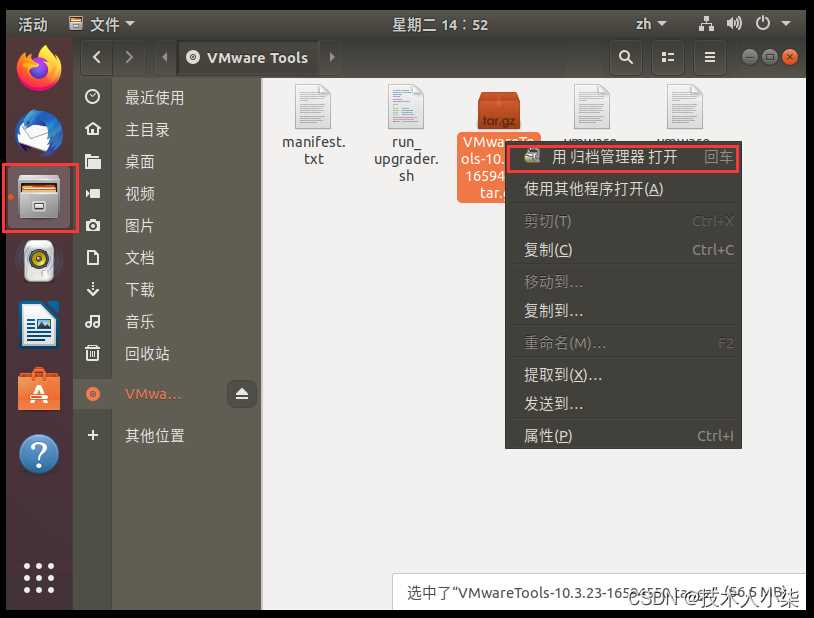Open 其他位置 in the sidebar

tap(168, 435)
